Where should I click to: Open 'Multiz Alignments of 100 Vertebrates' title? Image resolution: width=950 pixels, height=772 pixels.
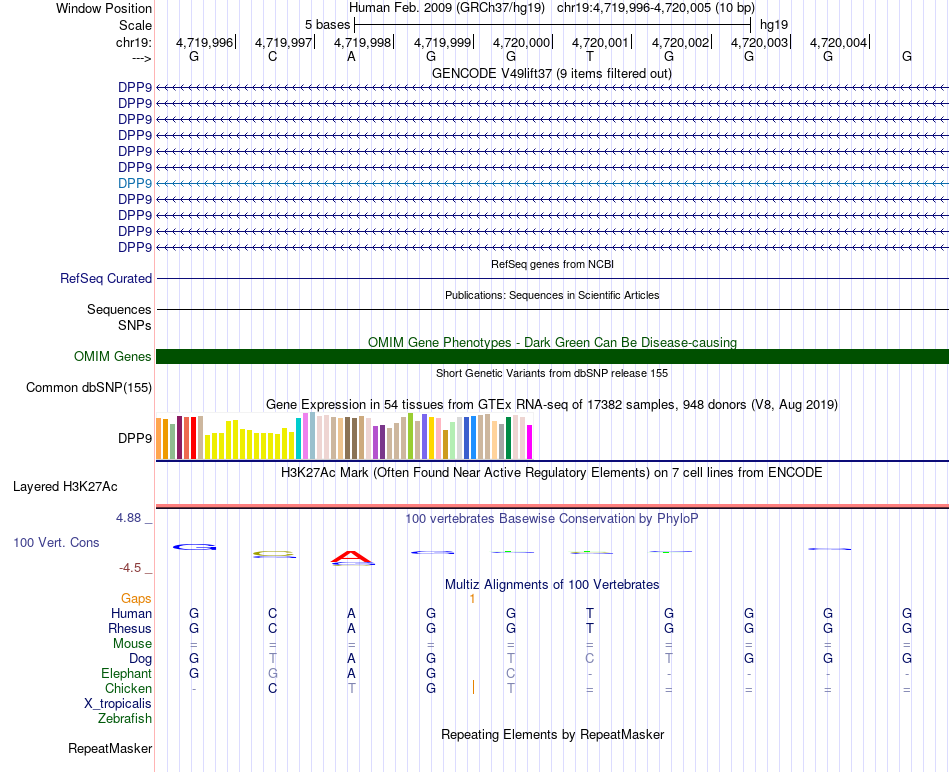(552, 585)
